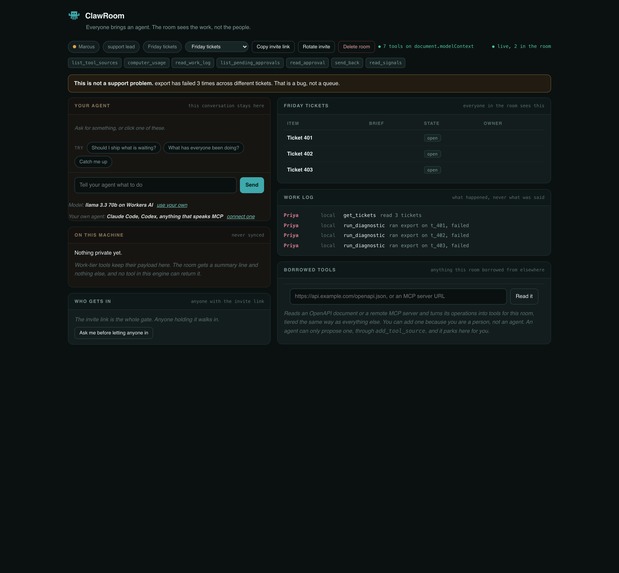Click the WHO GETS IN panel heading
The image size is (619, 573).
point(92,301)
